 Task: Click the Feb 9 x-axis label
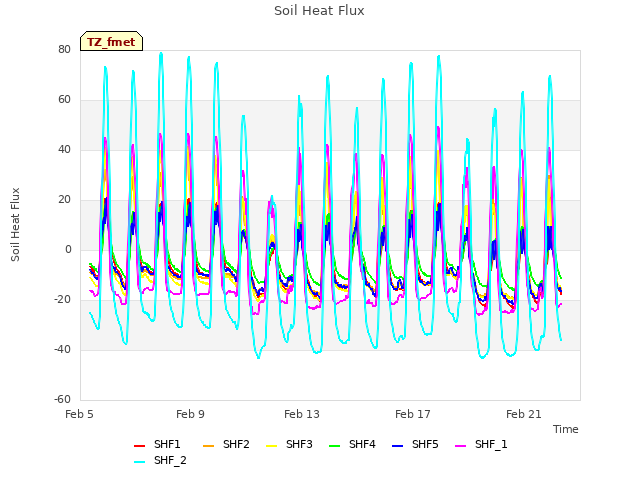click(190, 414)
